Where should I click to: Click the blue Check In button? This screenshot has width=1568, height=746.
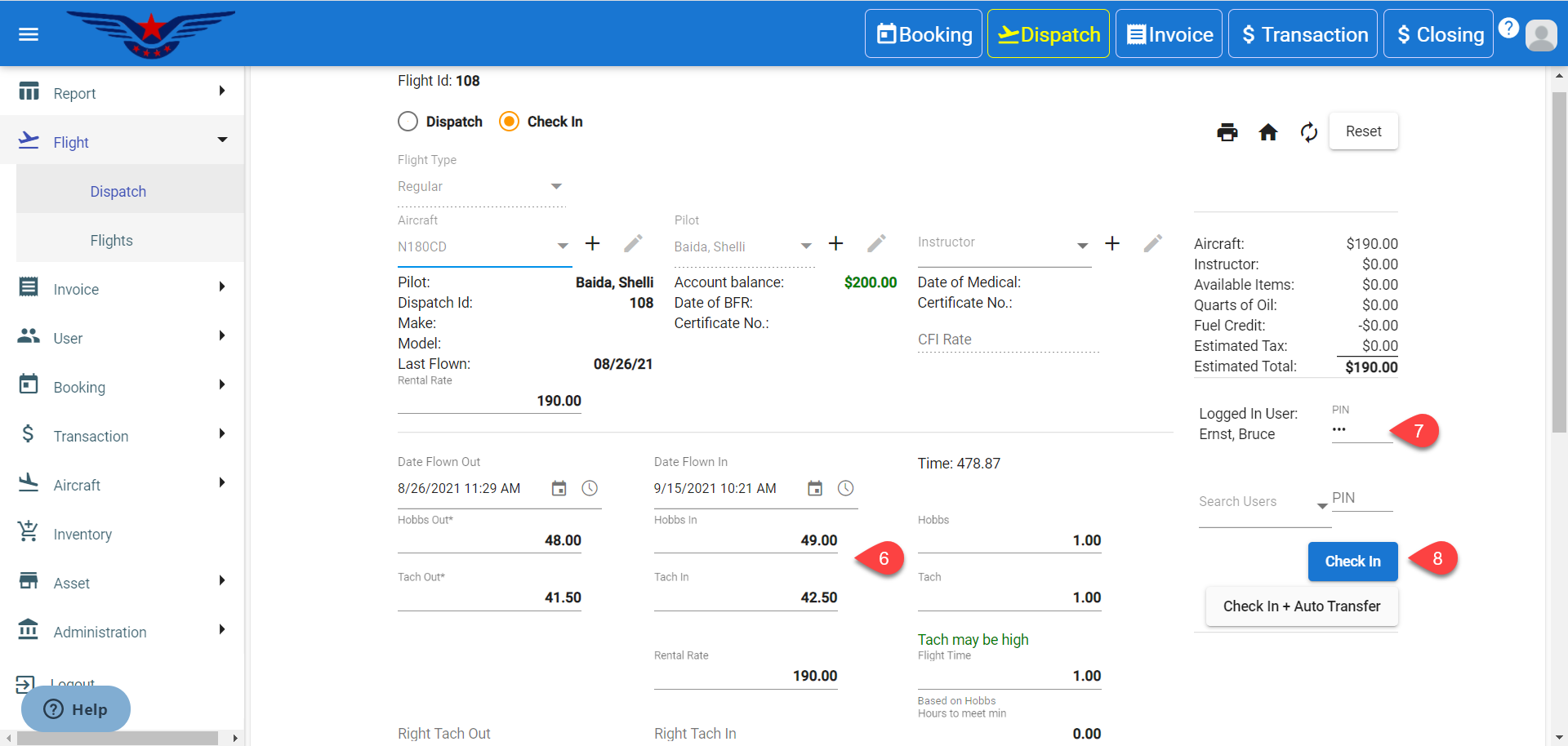1352,562
